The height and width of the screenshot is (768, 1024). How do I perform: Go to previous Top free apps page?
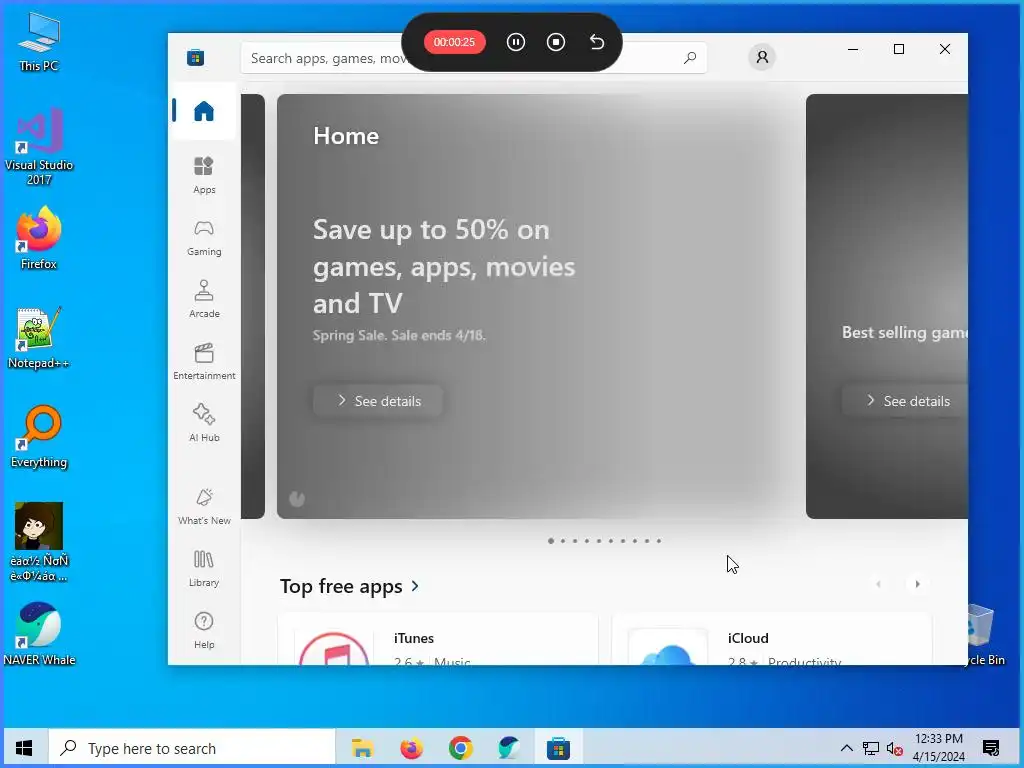pyautogui.click(x=878, y=584)
